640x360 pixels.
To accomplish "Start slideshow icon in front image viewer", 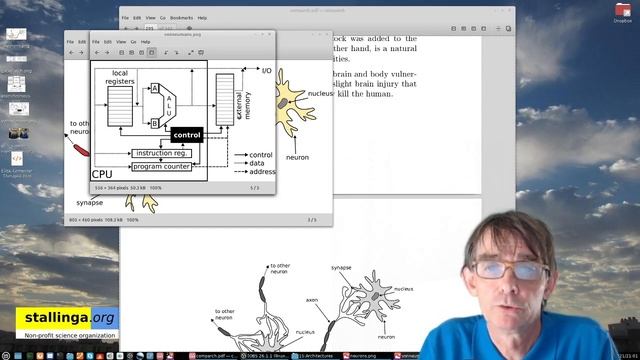I will tap(201, 53).
